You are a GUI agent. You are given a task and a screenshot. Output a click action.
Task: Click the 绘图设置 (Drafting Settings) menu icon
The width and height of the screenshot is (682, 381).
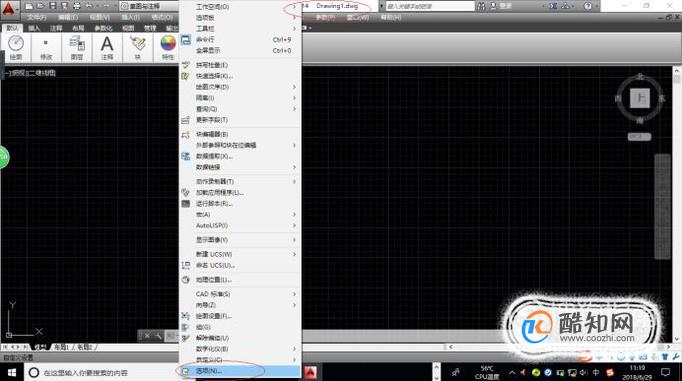point(186,316)
